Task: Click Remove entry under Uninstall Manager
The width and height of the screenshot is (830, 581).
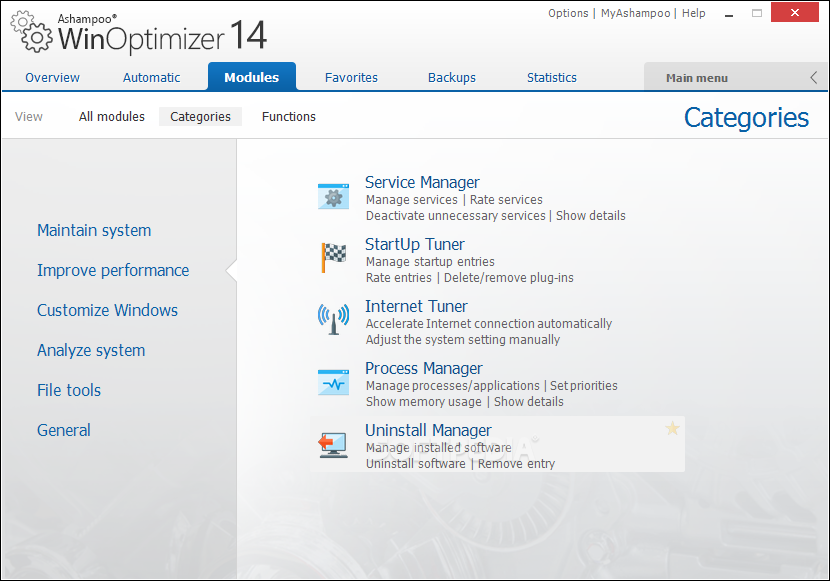Action: point(517,463)
